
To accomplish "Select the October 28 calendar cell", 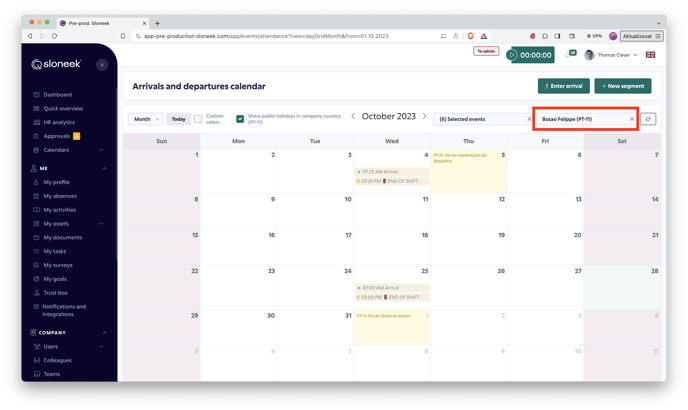I will tap(622, 288).
